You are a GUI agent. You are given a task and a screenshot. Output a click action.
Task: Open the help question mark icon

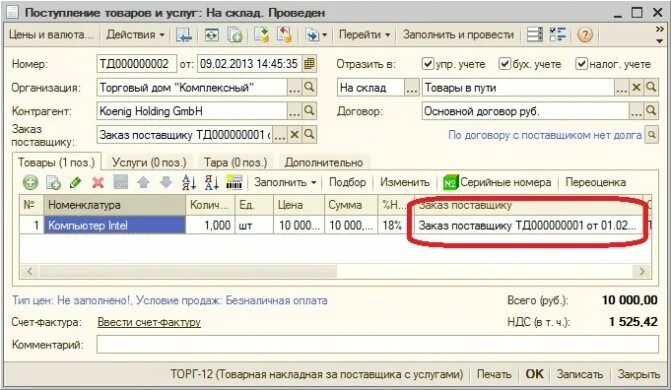coord(585,35)
